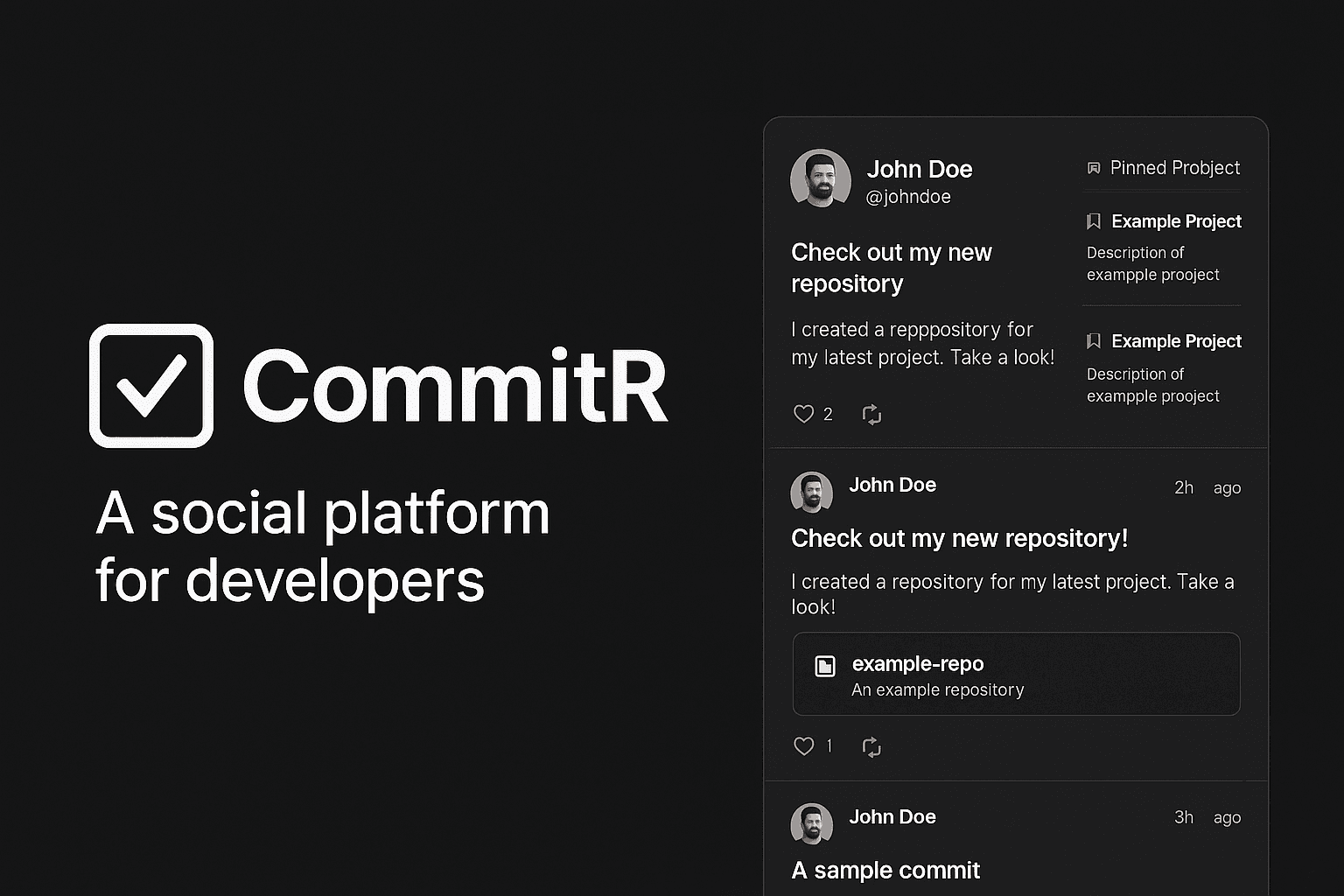Screen dimensions: 1344x896
Task: Click John Doe's avatar on the pinned post
Action: pyautogui.click(x=820, y=178)
